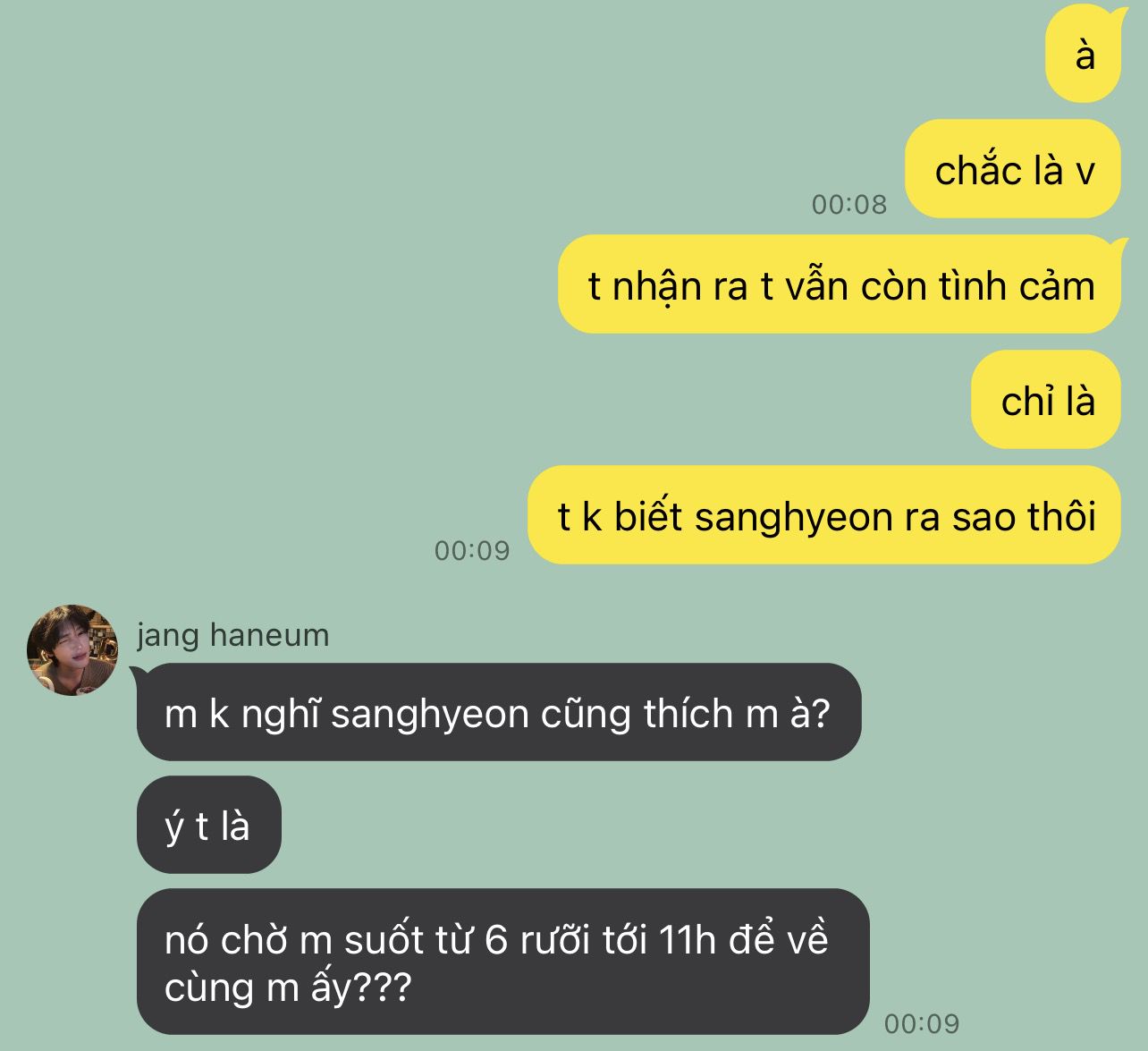Screen dimensions: 1148x1051
Task: Tap "cùng m ấy???" text in last message
Action: [288, 987]
